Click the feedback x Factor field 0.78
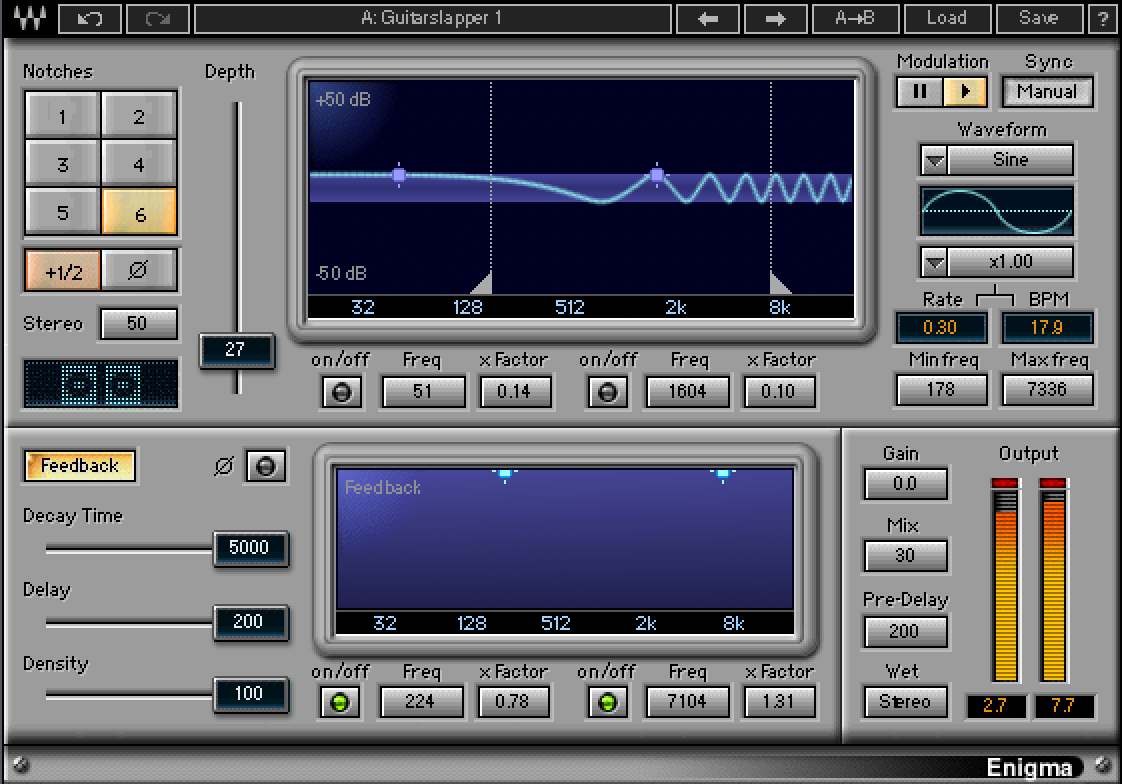Screen dimensions: 1122x784 click(513, 702)
